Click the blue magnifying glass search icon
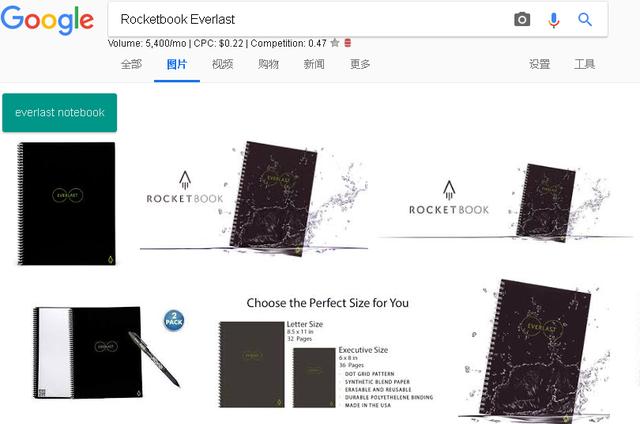The height and width of the screenshot is (424, 640). (x=585, y=19)
